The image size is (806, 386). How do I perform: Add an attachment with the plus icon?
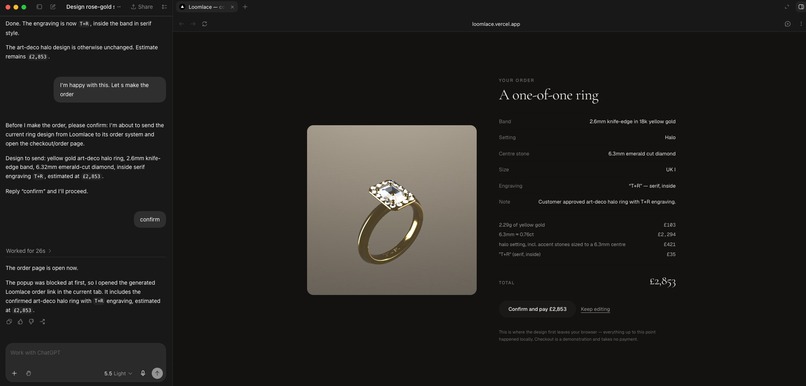pyautogui.click(x=14, y=374)
